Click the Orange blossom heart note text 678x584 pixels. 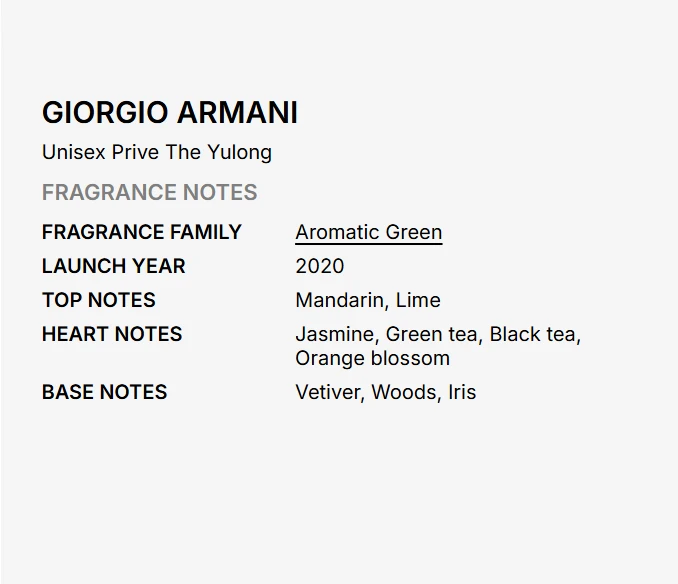372,359
